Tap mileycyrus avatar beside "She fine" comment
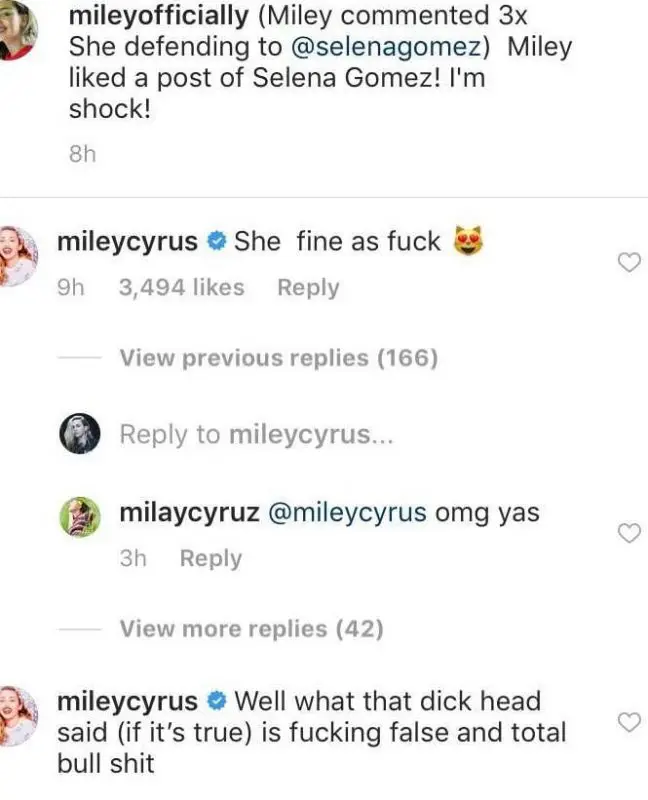The height and width of the screenshot is (800, 648). pyautogui.click(x=16, y=258)
